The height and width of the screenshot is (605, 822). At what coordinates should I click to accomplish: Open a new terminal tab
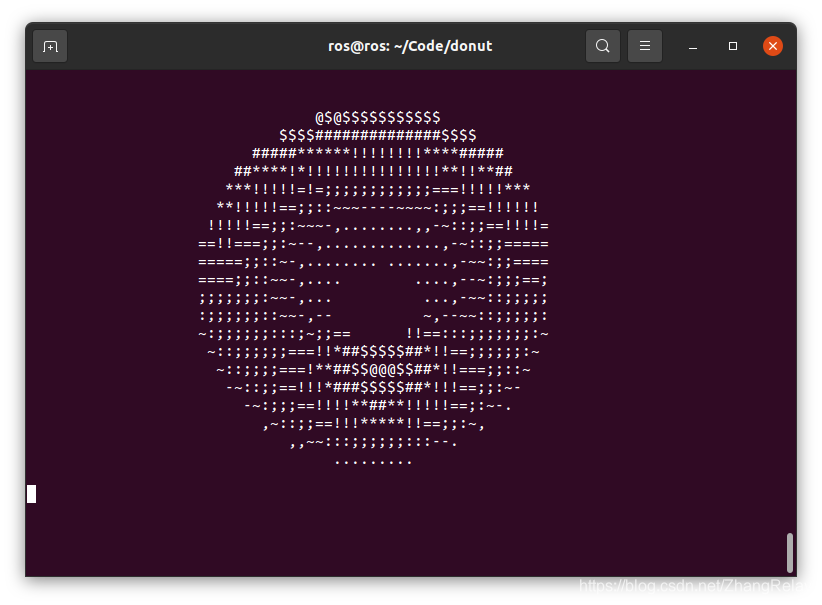50,47
